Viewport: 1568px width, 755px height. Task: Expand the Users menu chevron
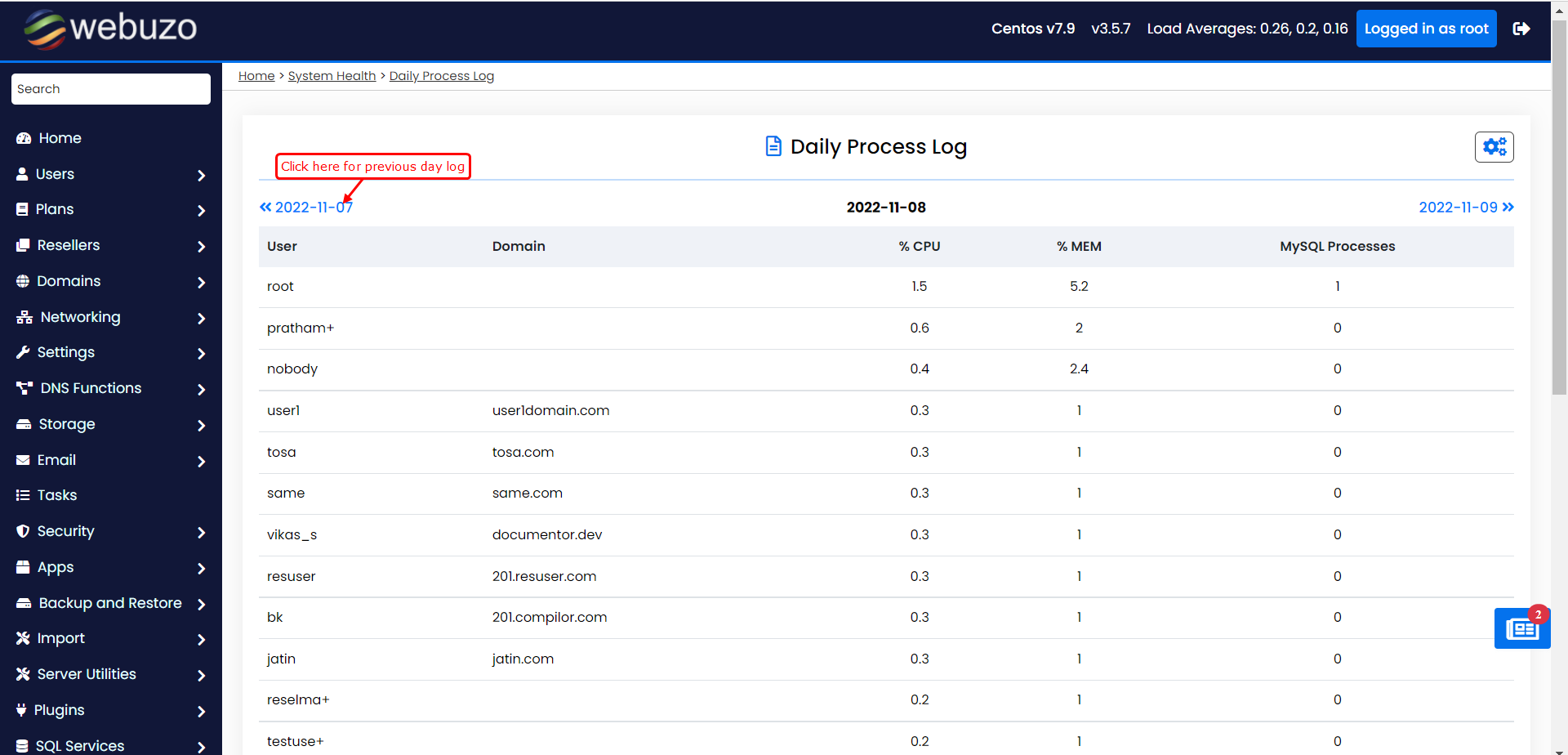click(x=201, y=175)
